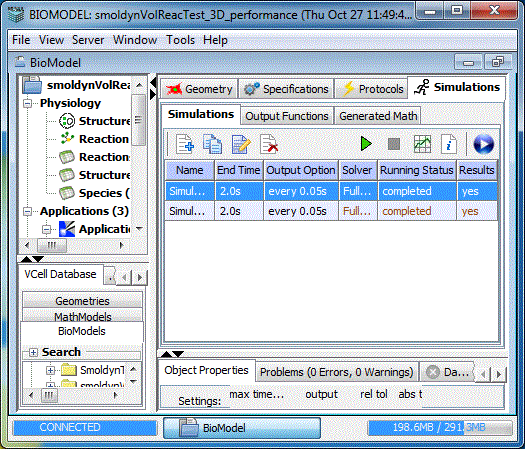Select second simulation row in table
This screenshot has width=525, height=449.
[331, 211]
